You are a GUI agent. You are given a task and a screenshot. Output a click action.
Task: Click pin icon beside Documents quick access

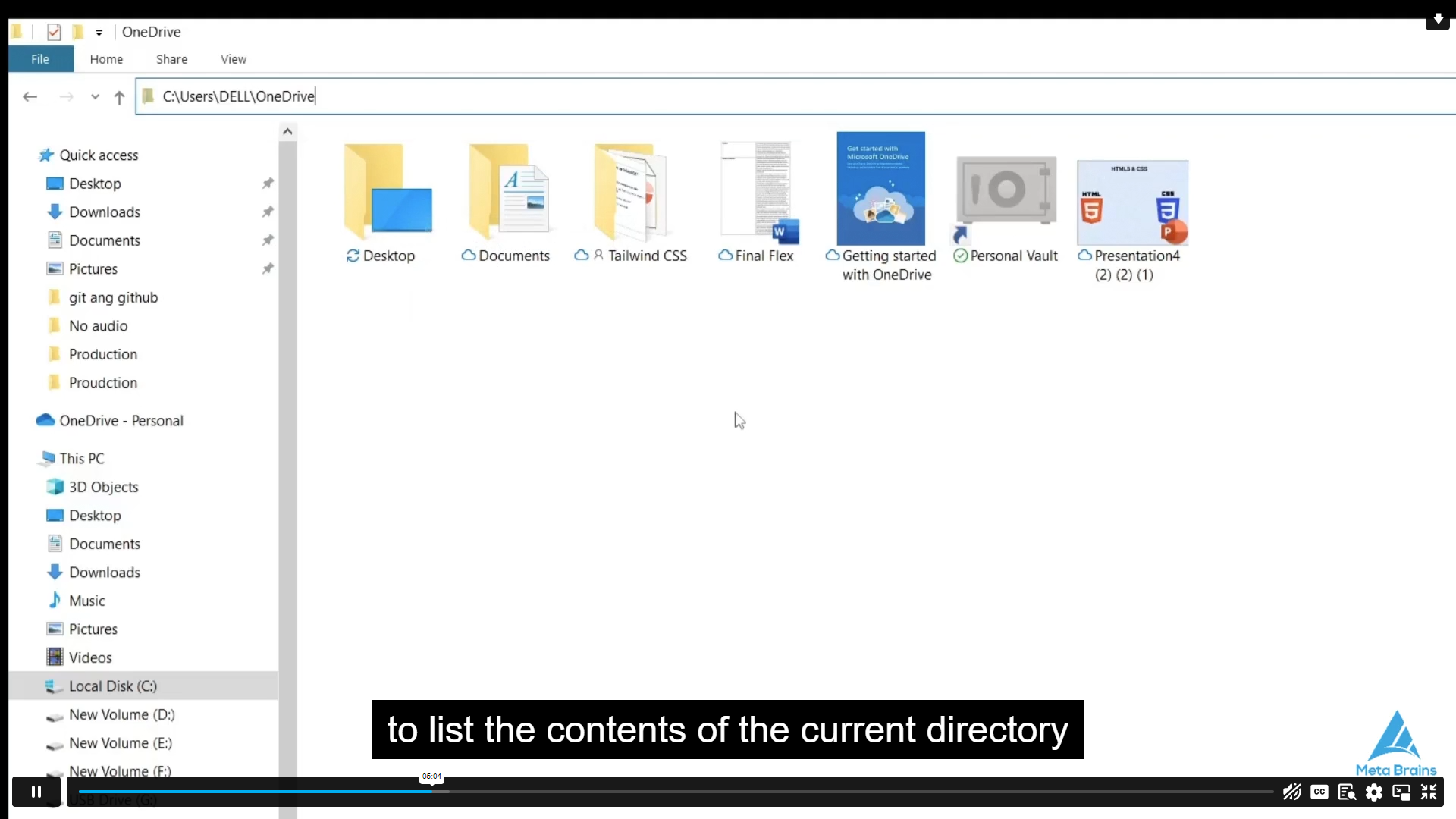coord(268,240)
